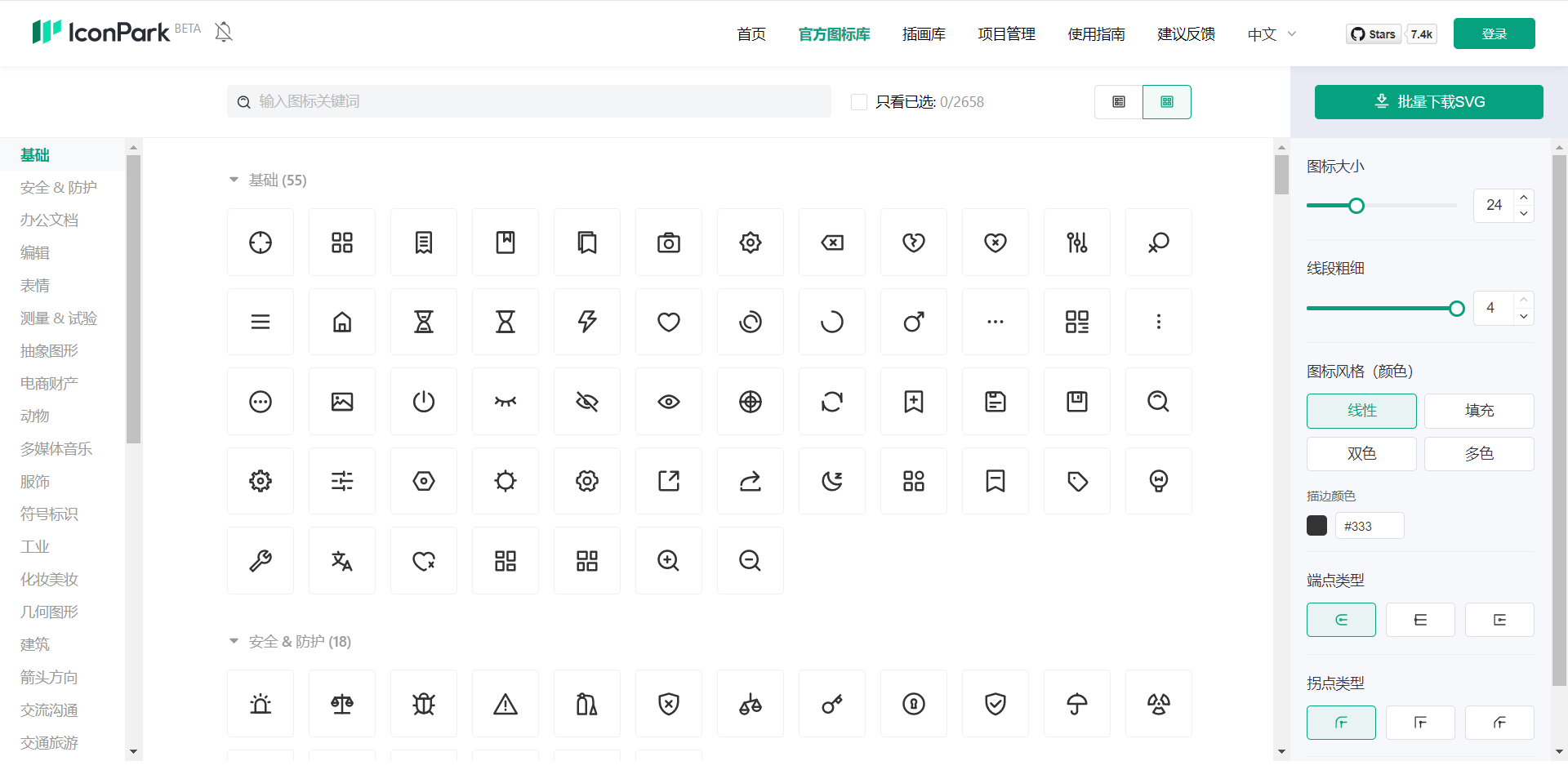Pick the umbrella icon
This screenshot has width=1568, height=770.
point(1077,704)
